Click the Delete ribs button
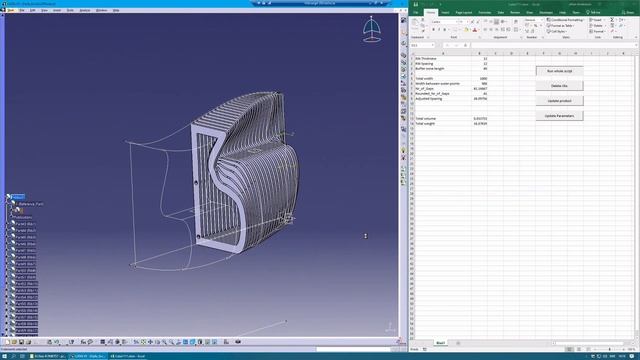 (559, 86)
